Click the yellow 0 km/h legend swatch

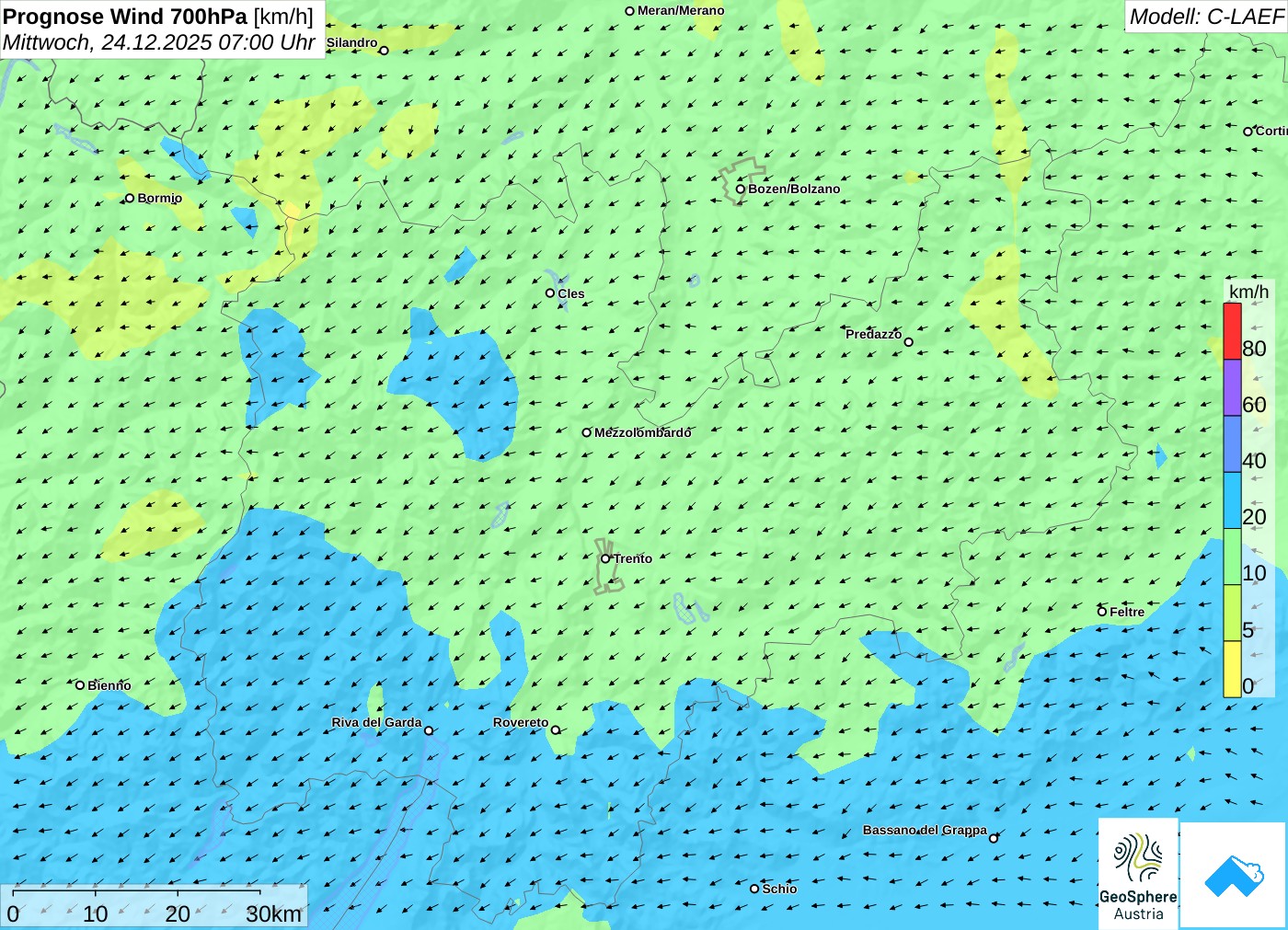pyautogui.click(x=1232, y=669)
